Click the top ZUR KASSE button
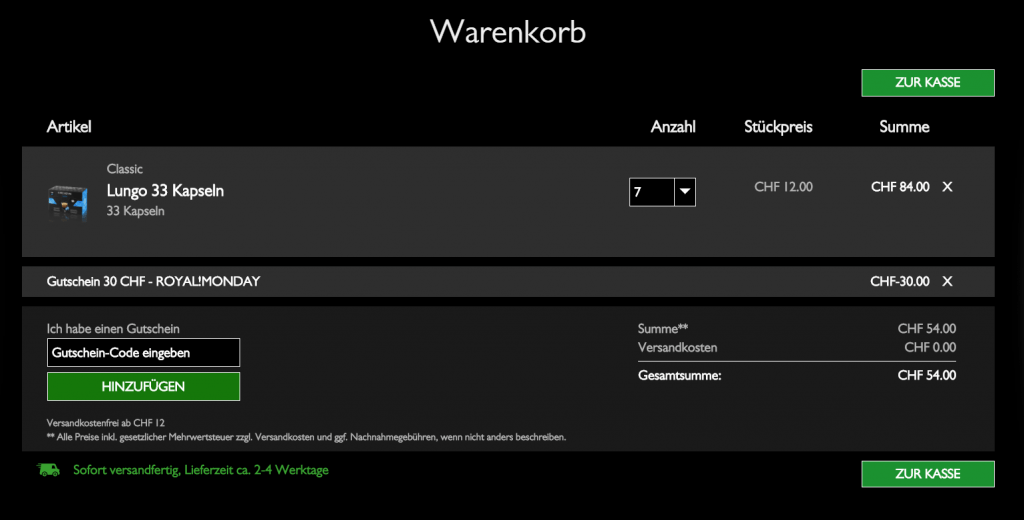The width and height of the screenshot is (1024, 520). (x=927, y=83)
